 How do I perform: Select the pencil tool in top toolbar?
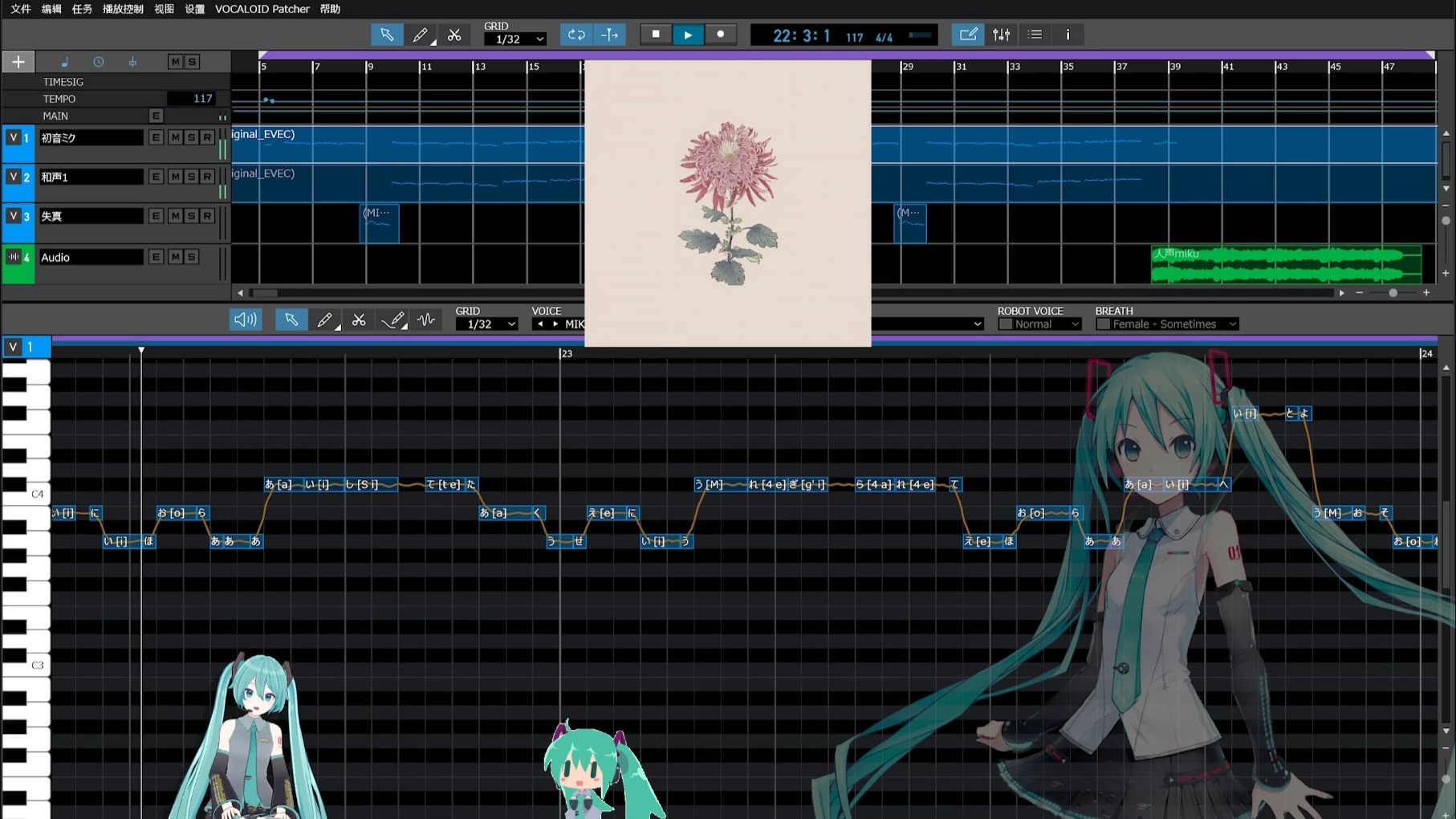420,35
